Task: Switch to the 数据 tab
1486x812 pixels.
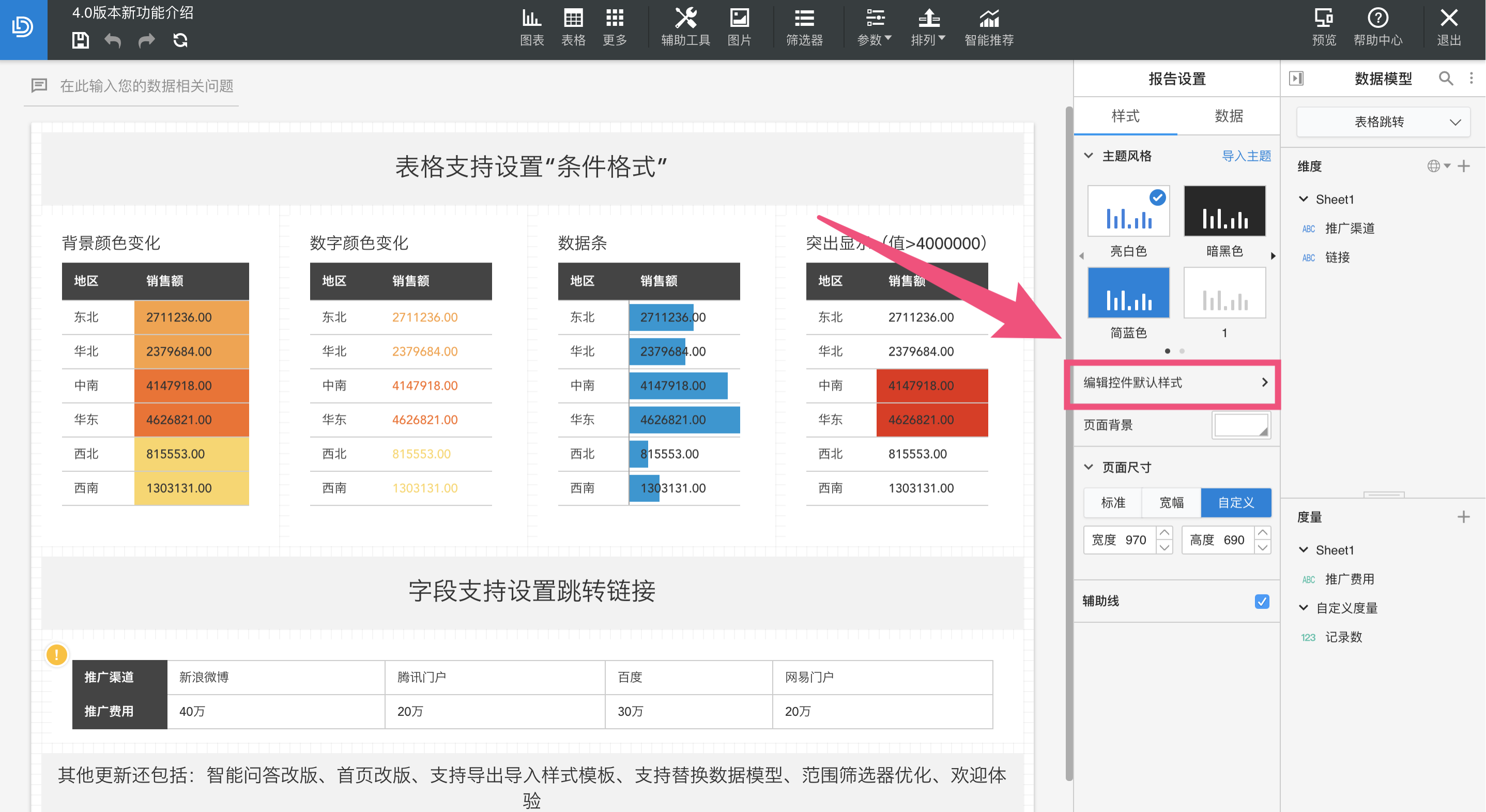Action: coord(1228,116)
